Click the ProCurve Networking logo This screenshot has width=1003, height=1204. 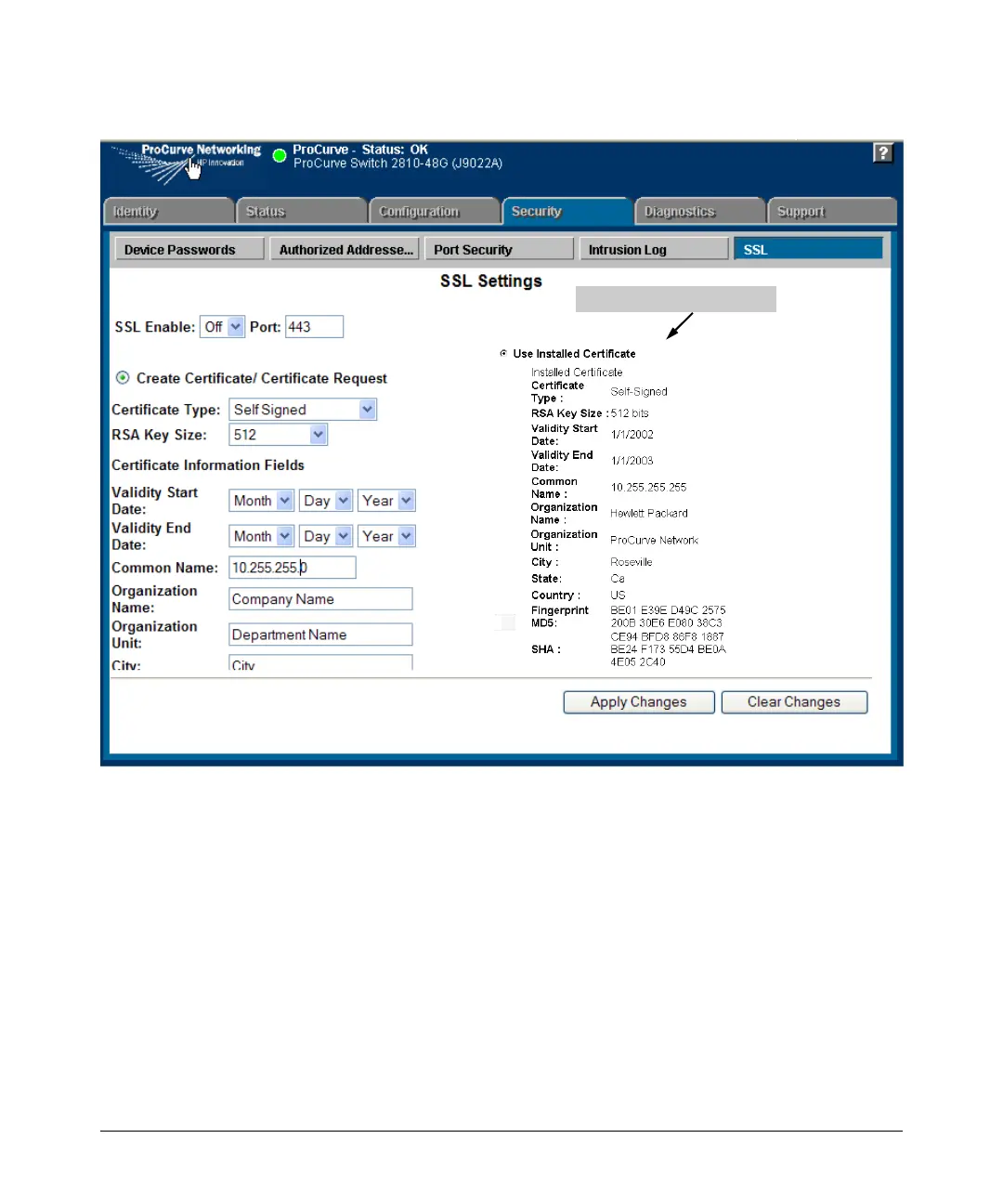(189, 163)
